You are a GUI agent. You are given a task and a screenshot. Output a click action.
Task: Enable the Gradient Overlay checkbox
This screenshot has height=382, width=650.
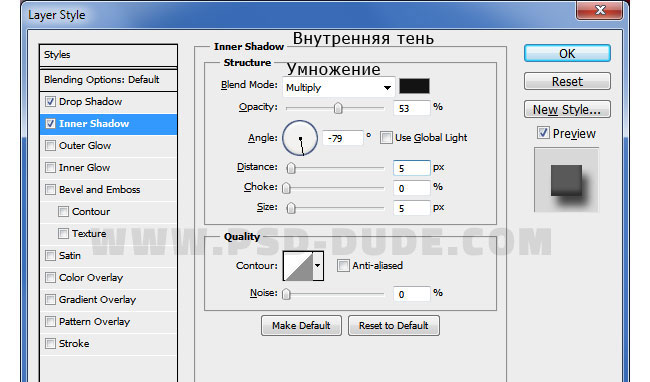tap(51, 299)
